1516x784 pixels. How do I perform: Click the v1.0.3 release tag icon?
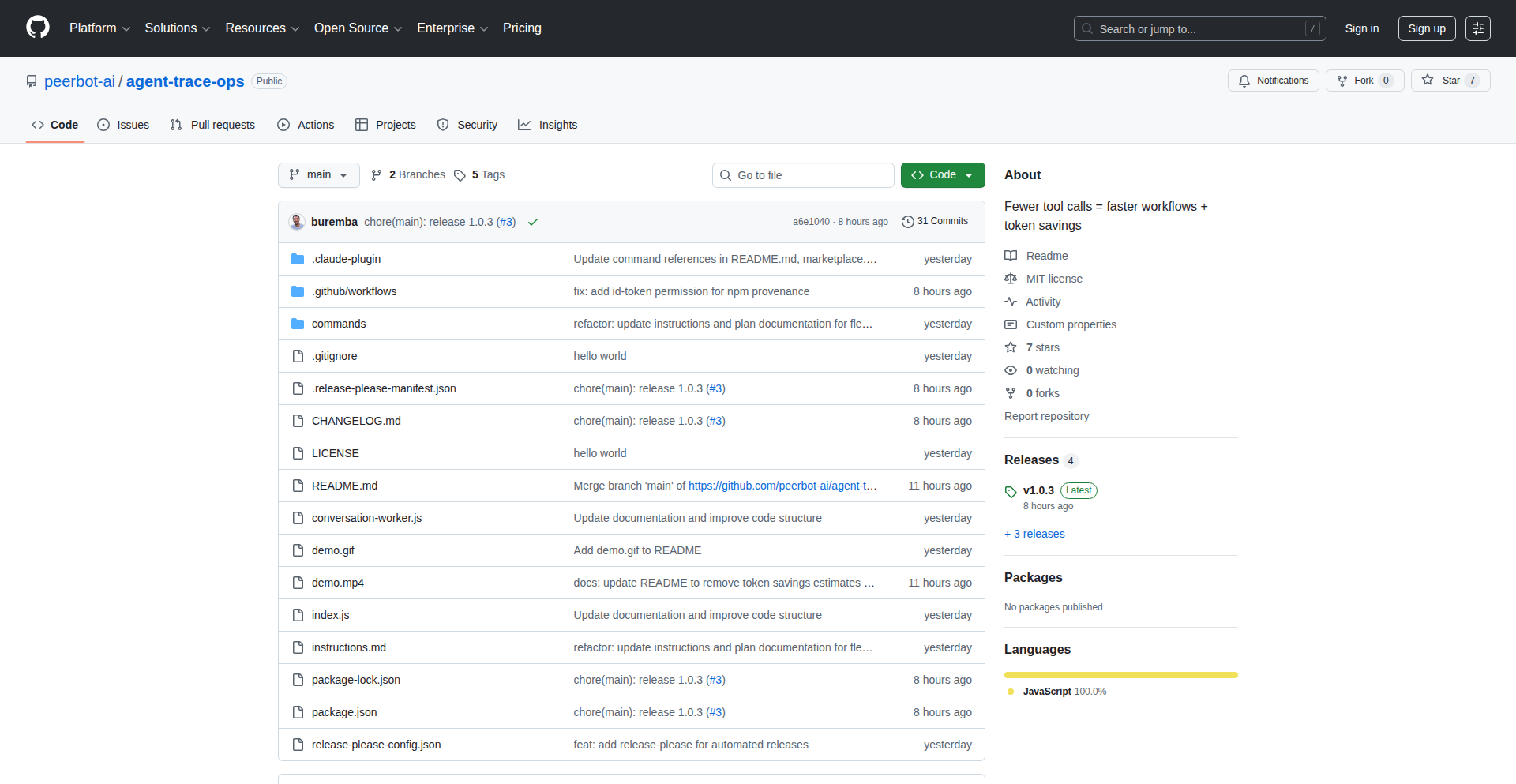tap(1010, 491)
